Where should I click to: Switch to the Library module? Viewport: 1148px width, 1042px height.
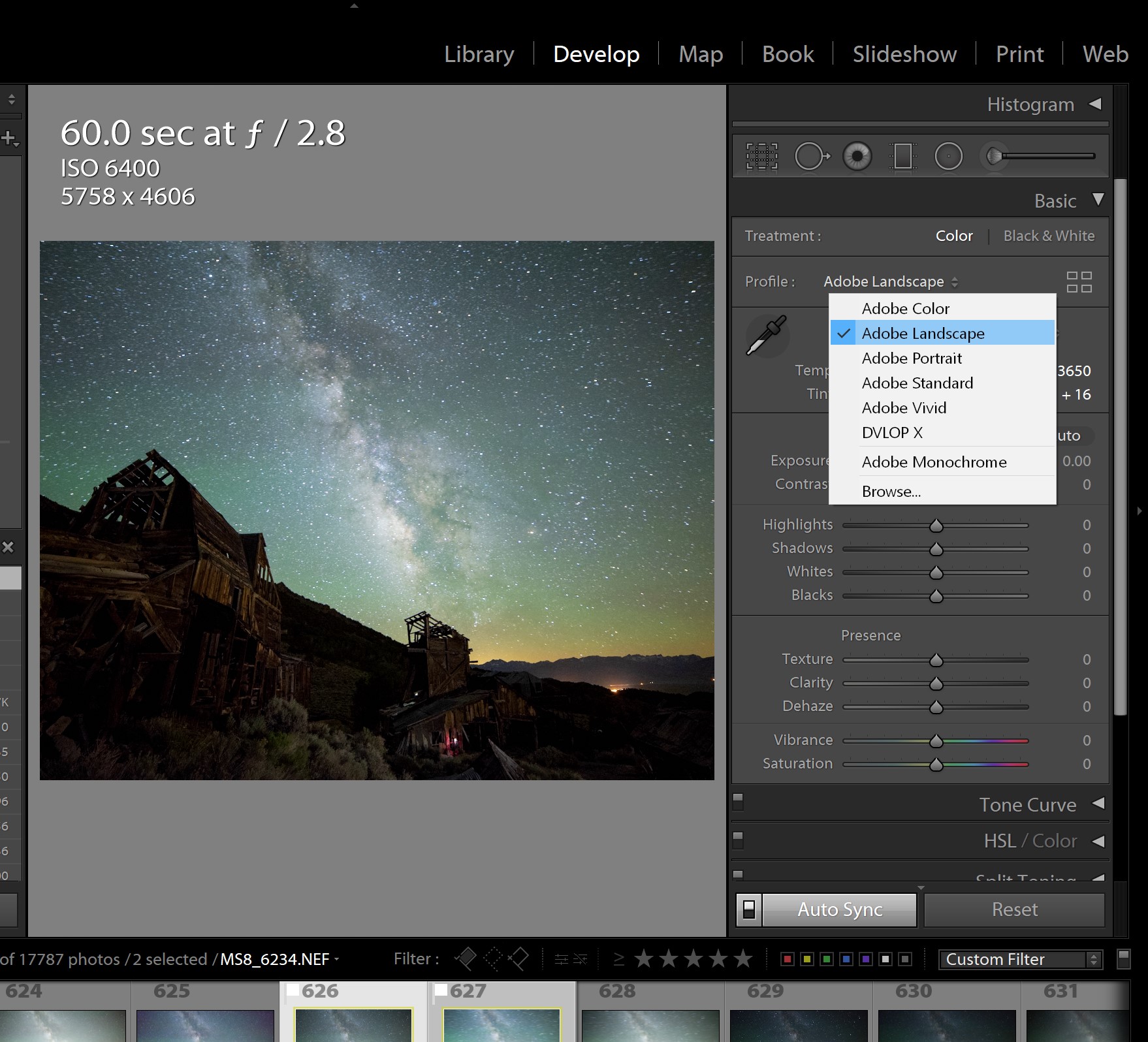coord(479,54)
